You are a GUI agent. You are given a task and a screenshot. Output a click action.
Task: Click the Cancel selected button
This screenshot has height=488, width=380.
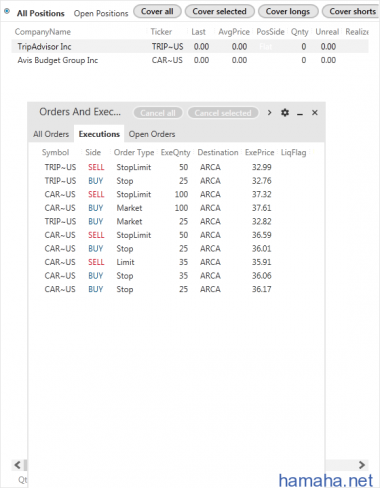(x=223, y=113)
